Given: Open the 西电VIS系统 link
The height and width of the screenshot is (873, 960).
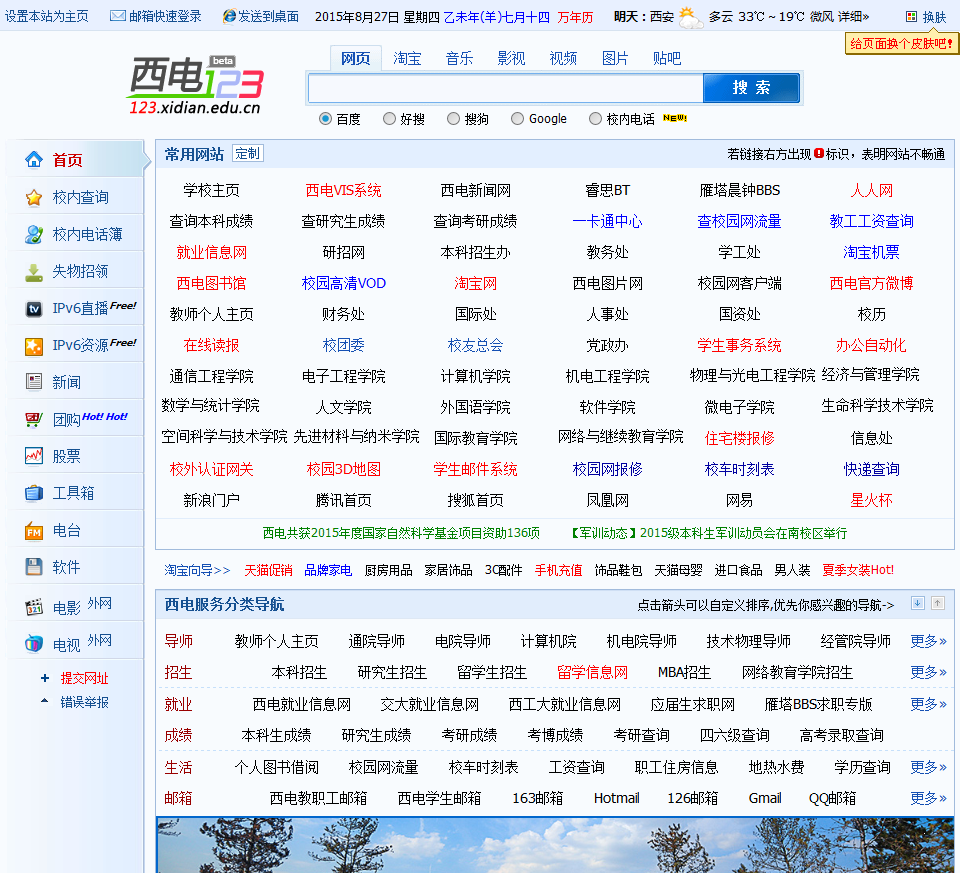Looking at the screenshot, I should (343, 191).
